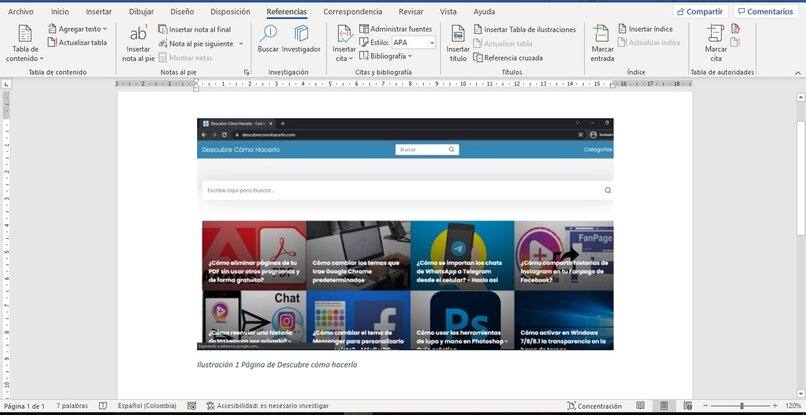Open the Tabla de contenido button
This screenshot has width=806, height=415.
pos(25,44)
